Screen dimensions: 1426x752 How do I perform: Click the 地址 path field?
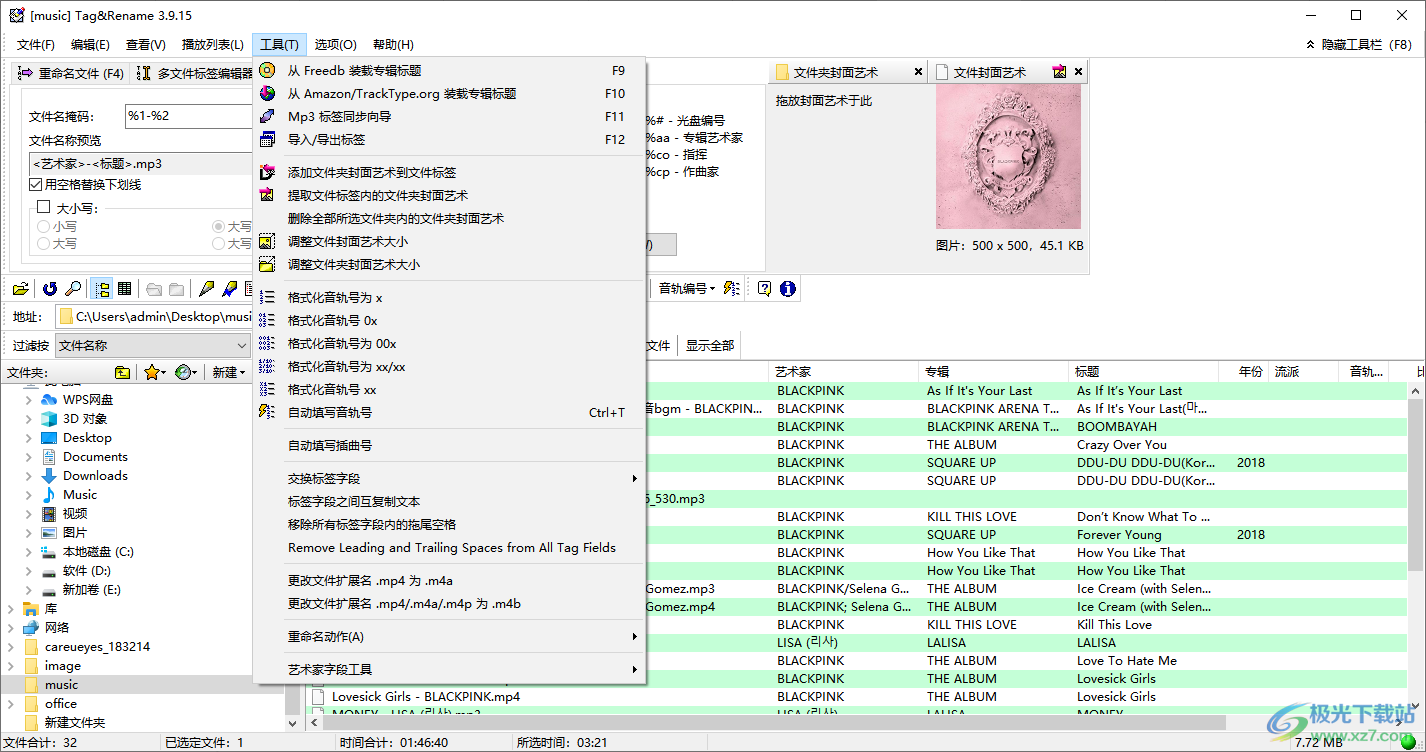click(x=155, y=316)
